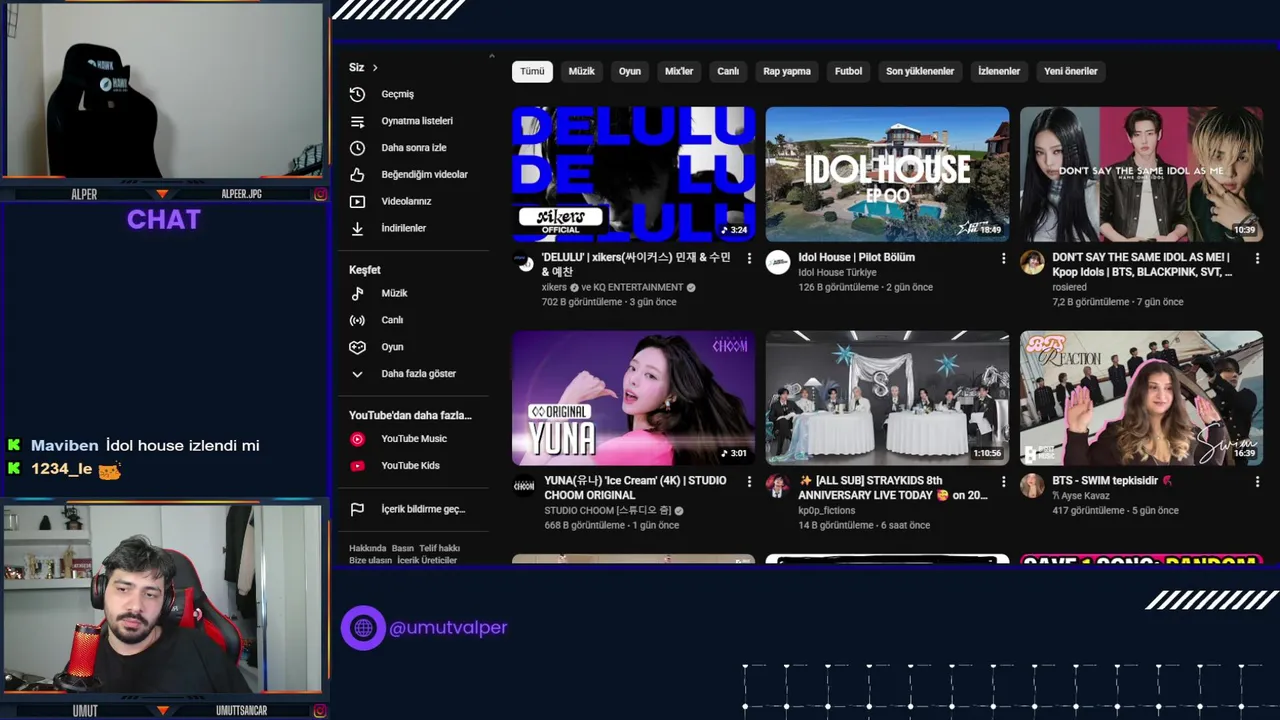Play the STRAYKIDS anniversary live thumbnail
This screenshot has width=1280, height=720.
pos(887,398)
